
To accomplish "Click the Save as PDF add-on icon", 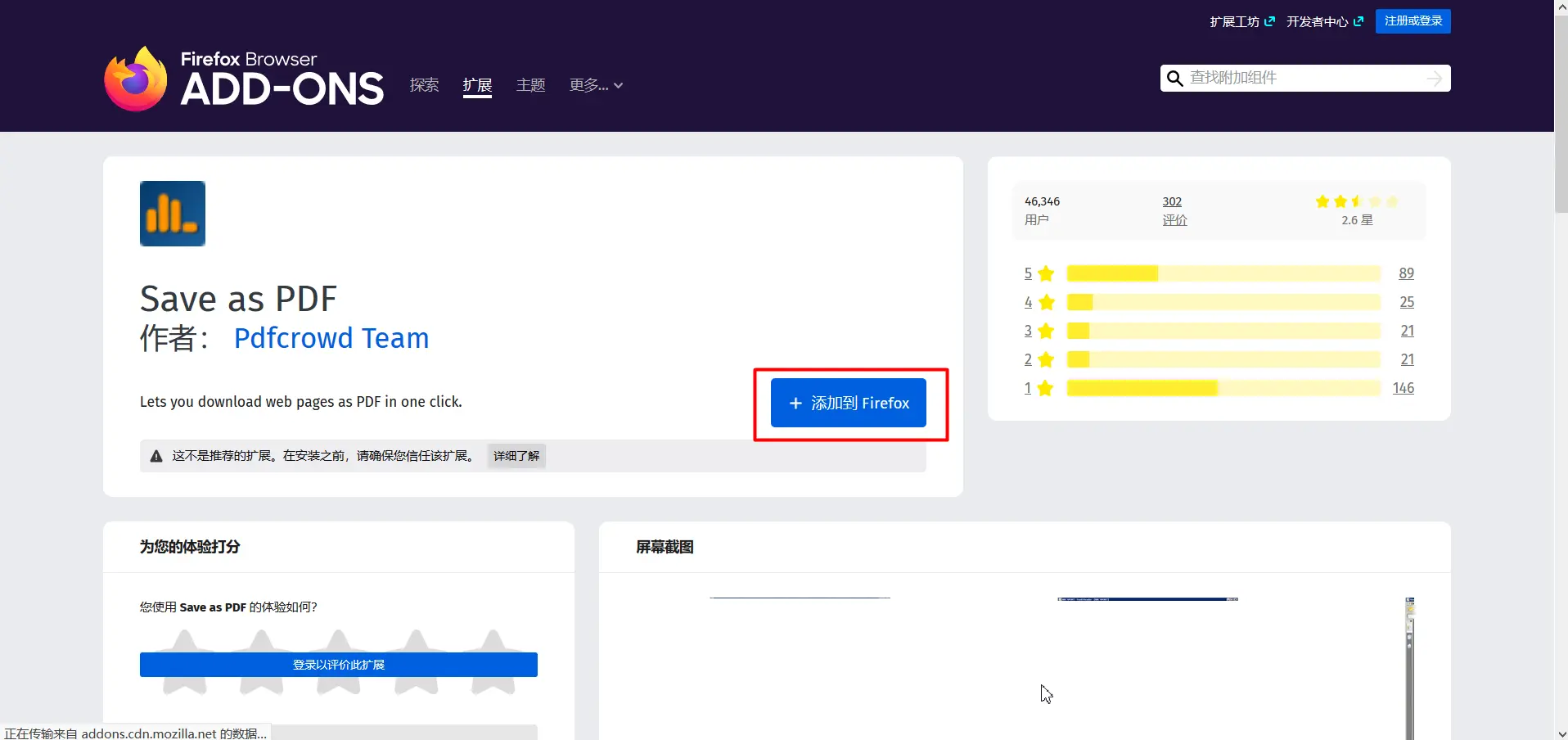I will pos(172,213).
